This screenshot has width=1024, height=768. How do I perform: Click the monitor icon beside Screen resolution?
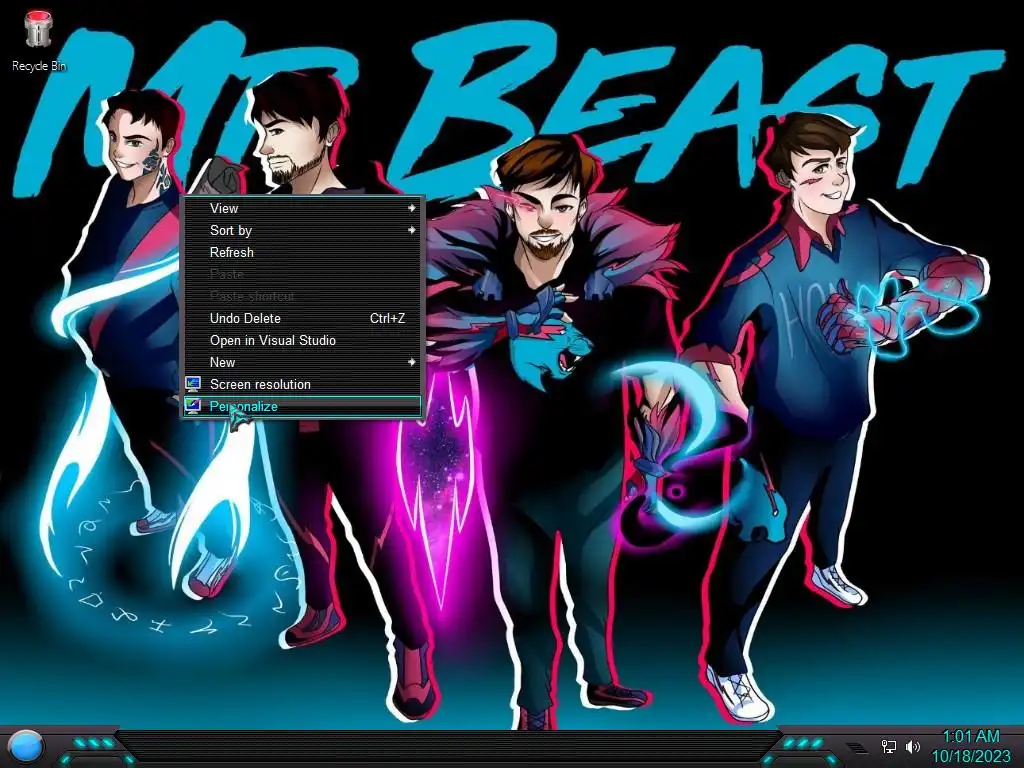click(x=193, y=384)
